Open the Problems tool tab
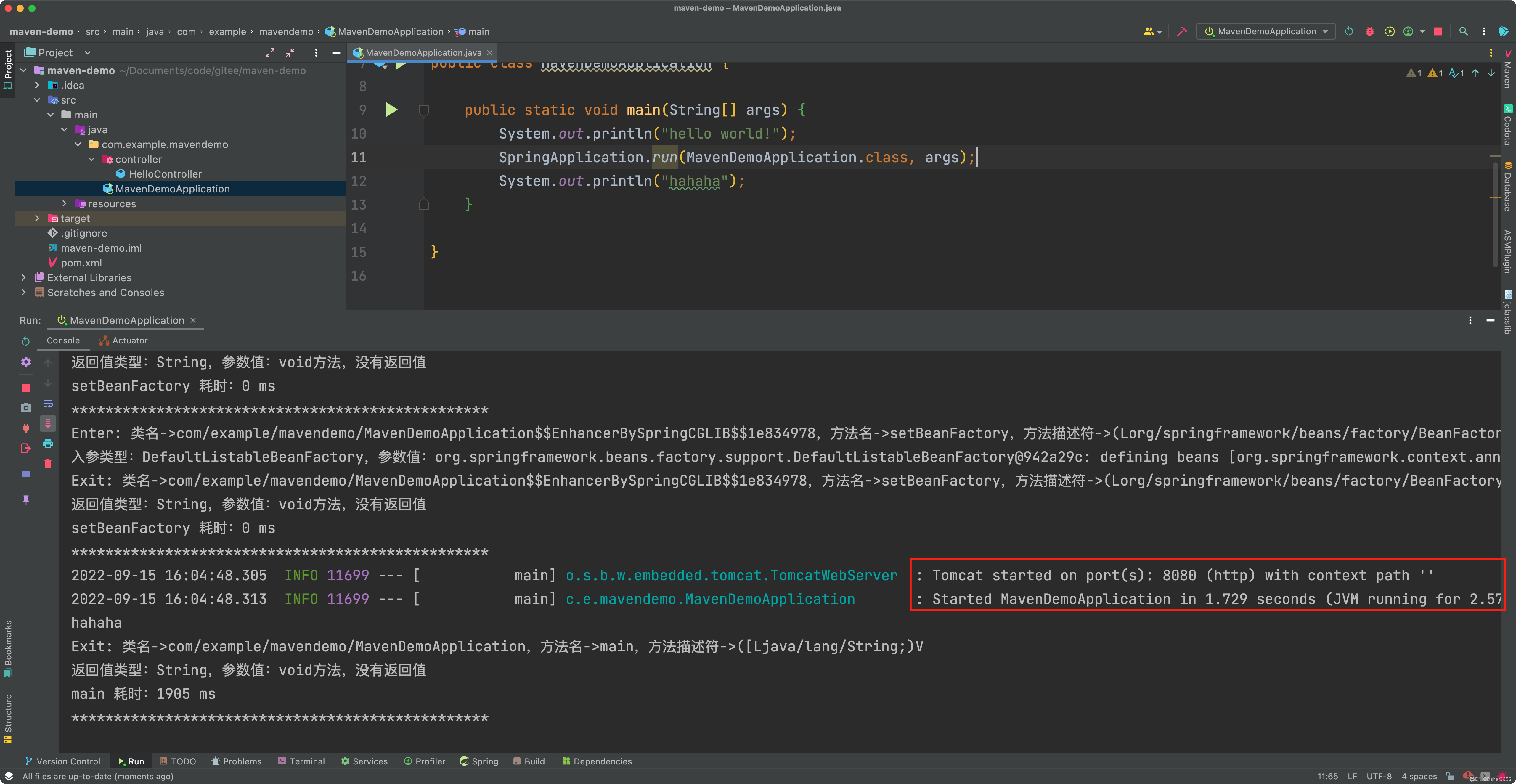This screenshot has width=1516, height=784. 236,761
